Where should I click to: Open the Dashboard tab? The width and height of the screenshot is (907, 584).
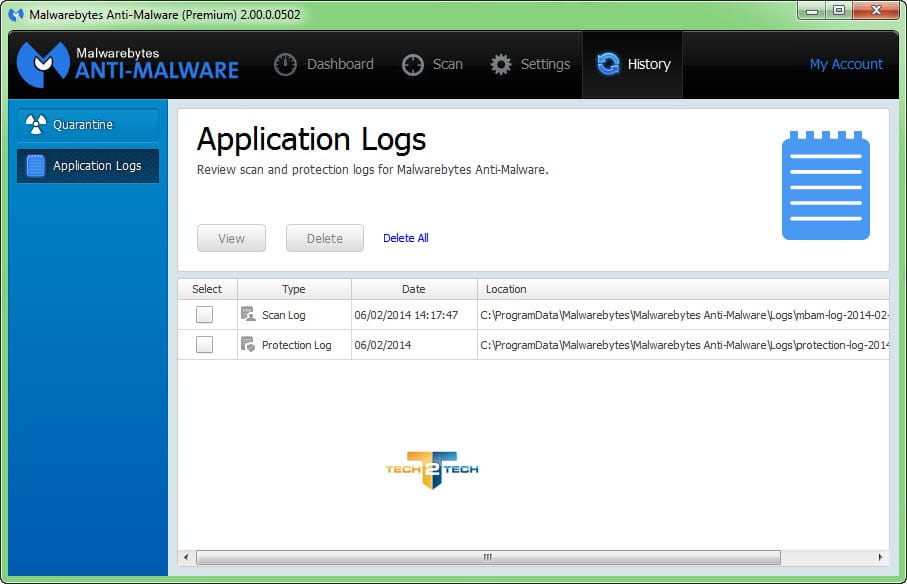(x=324, y=64)
